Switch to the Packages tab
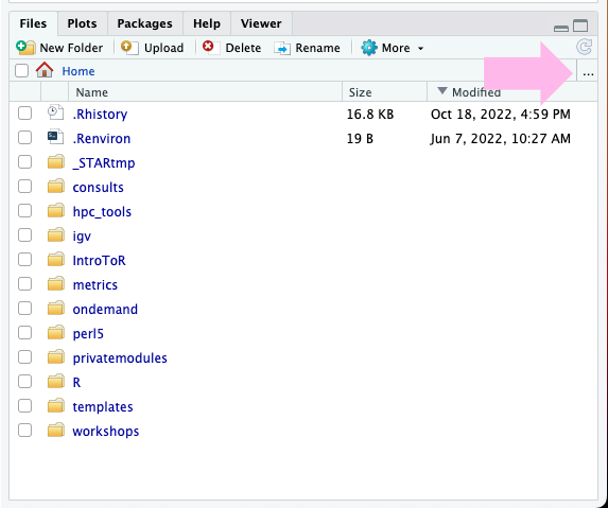Viewport: 612px width, 516px height. click(145, 23)
